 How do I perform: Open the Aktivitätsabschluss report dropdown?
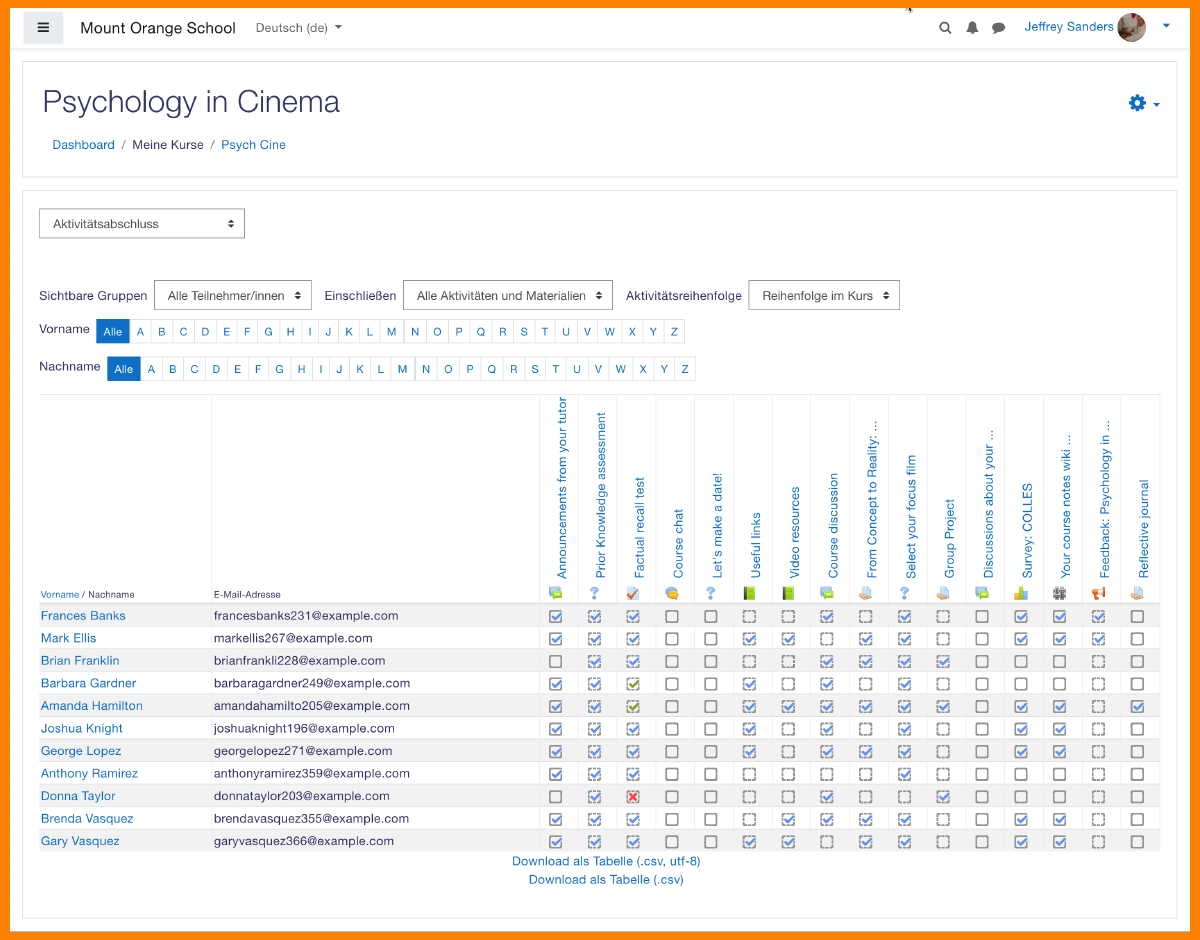coord(142,224)
